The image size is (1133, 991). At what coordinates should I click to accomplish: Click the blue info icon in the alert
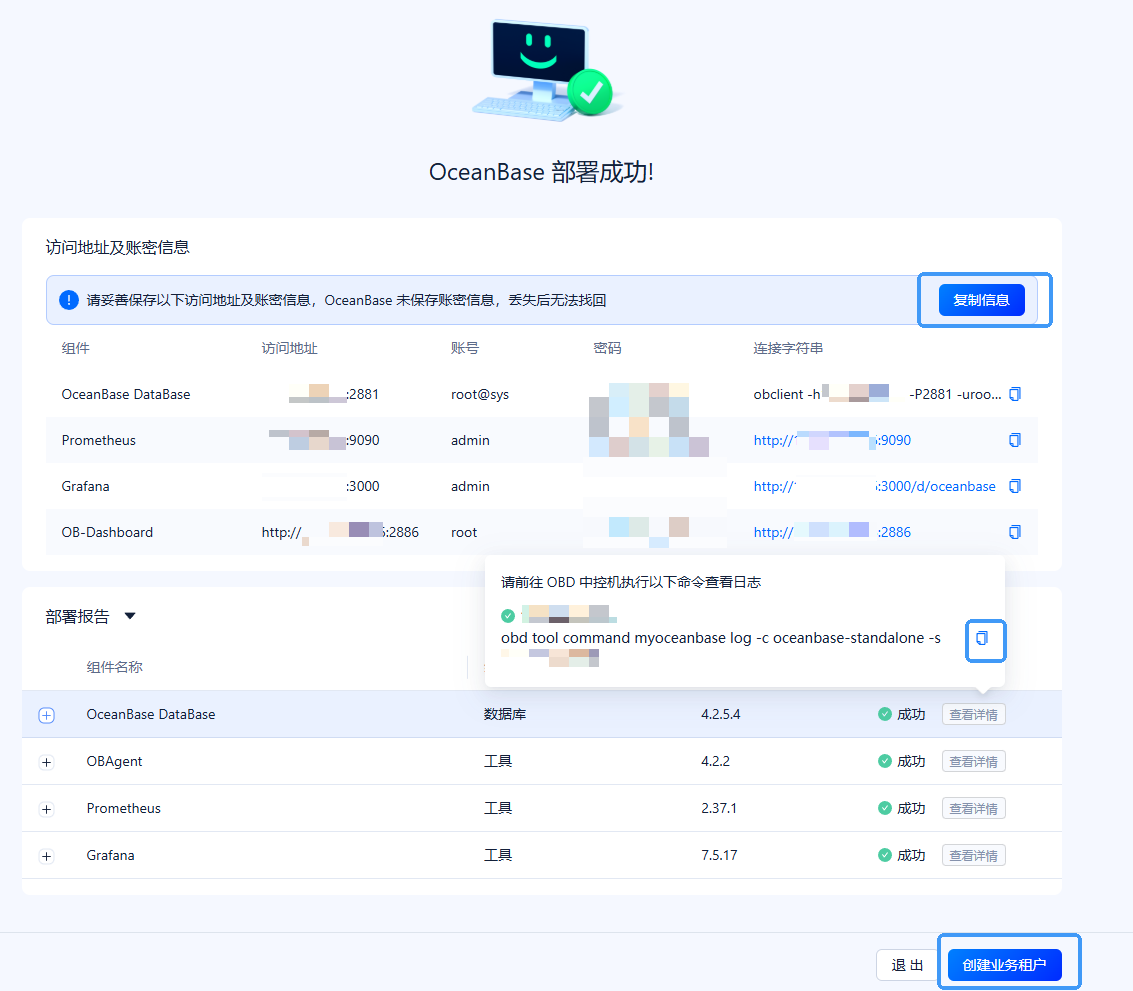tap(69, 300)
